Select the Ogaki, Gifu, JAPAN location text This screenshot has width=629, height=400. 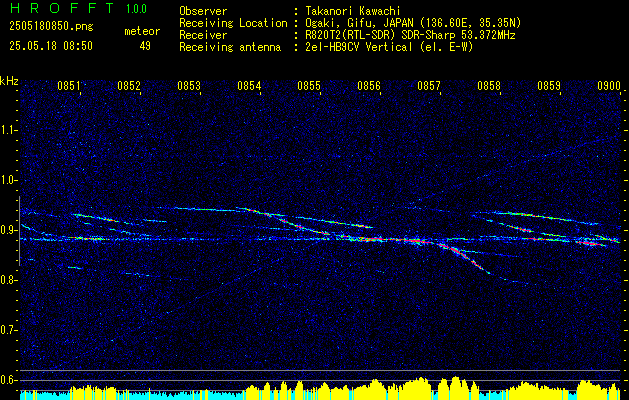click(x=413, y=23)
